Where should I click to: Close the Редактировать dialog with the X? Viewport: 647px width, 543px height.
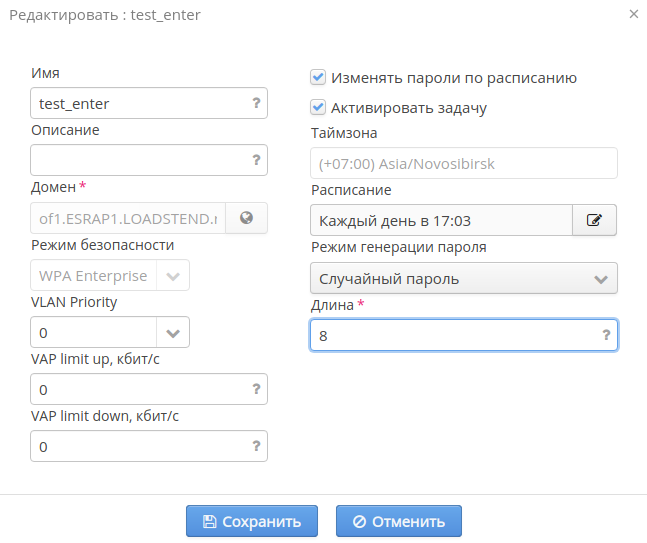[x=633, y=14]
